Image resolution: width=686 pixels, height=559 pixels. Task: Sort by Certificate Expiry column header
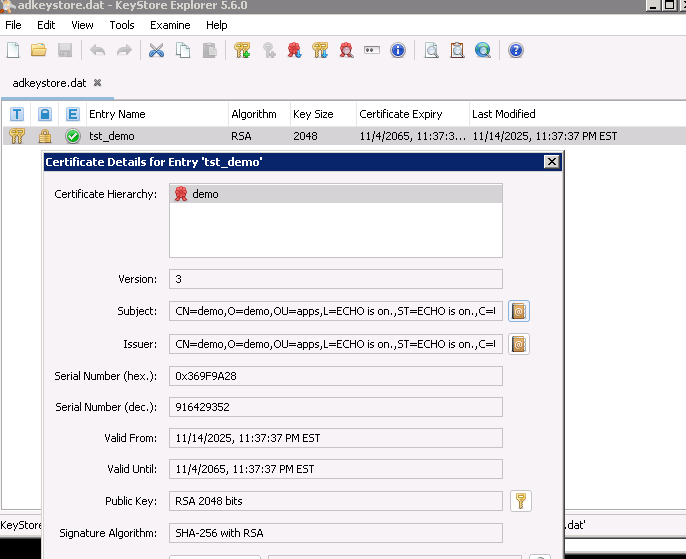tap(400, 114)
